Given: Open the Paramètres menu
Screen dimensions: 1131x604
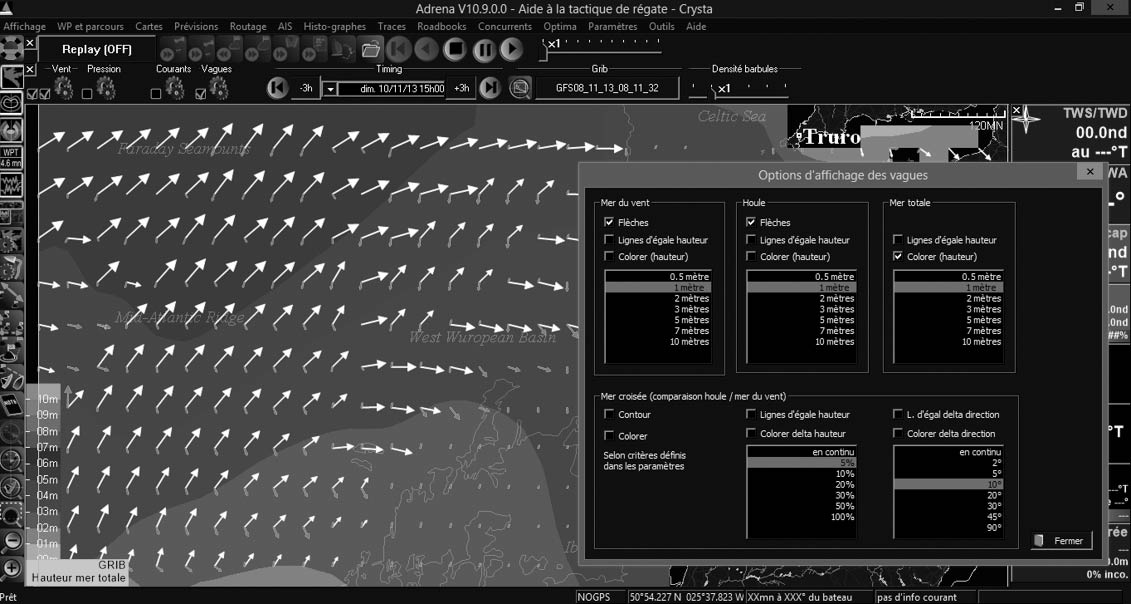Looking at the screenshot, I should pyautogui.click(x=612, y=27).
